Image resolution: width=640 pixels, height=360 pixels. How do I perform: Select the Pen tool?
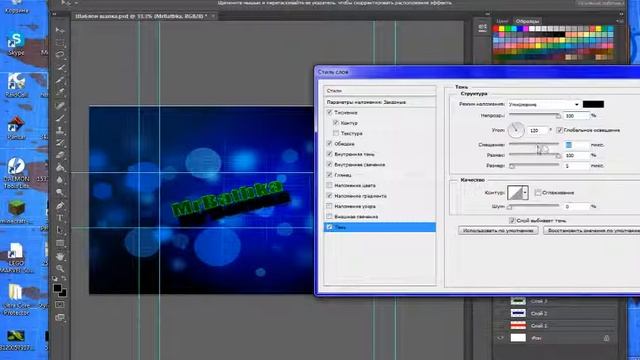[x=60, y=206]
